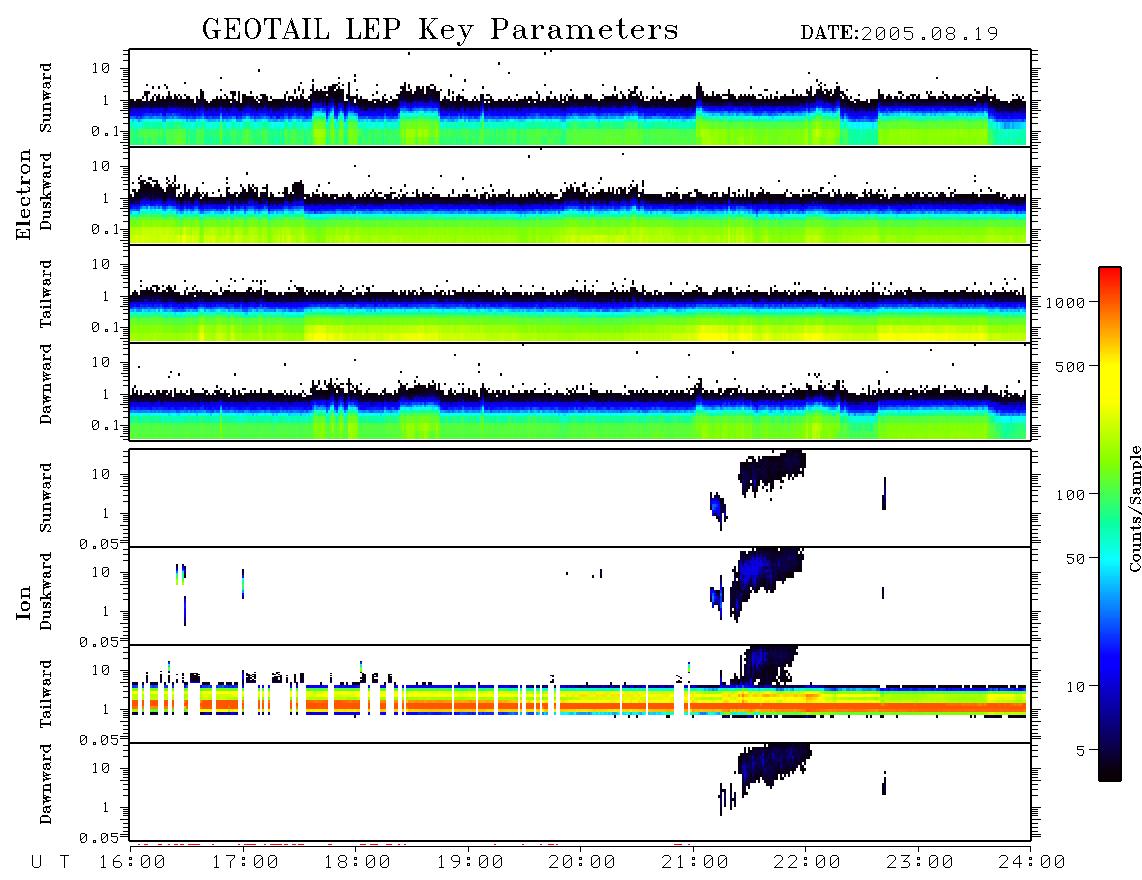This screenshot has height=880, width=1142.
Task: Select the Ion "Duskward" panel label
Action: [46, 591]
